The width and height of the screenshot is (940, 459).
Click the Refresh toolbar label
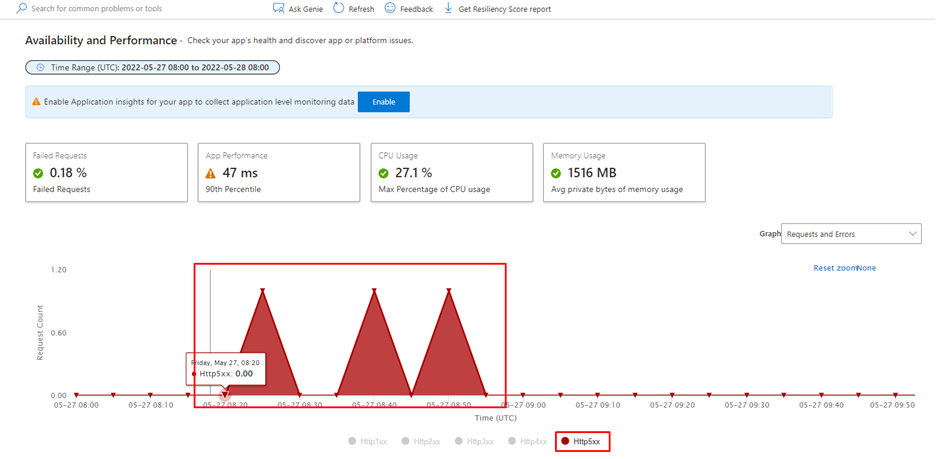pos(361,9)
